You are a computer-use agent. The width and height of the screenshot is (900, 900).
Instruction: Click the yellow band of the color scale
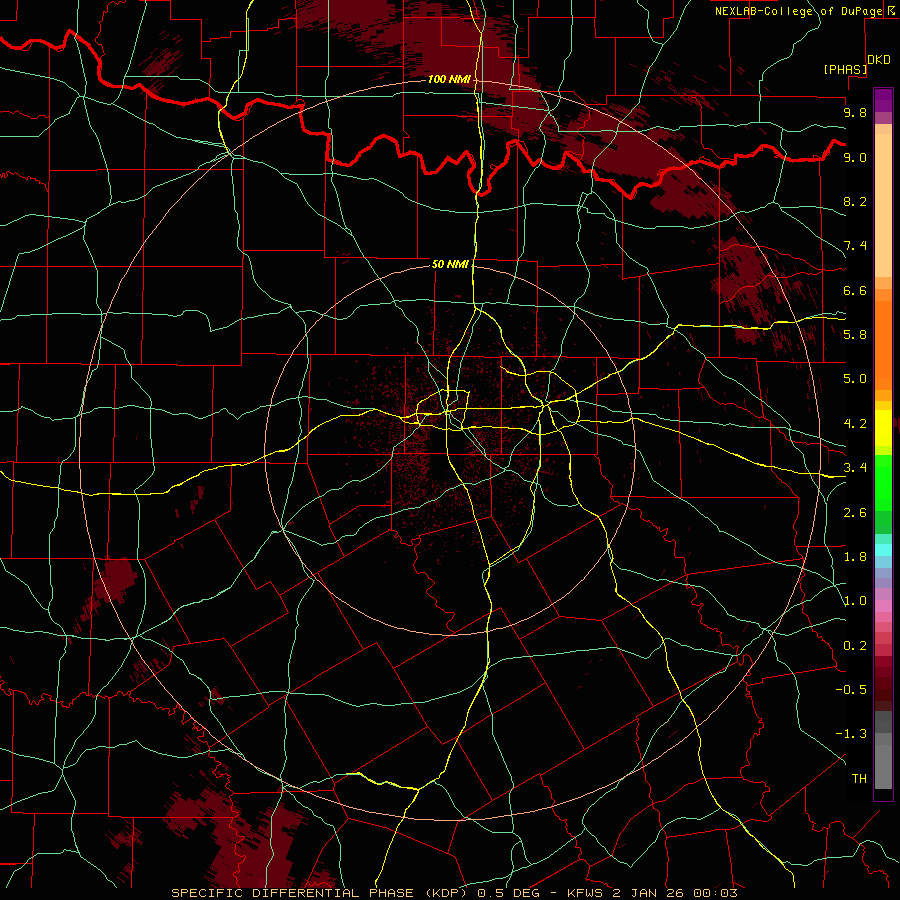(883, 428)
